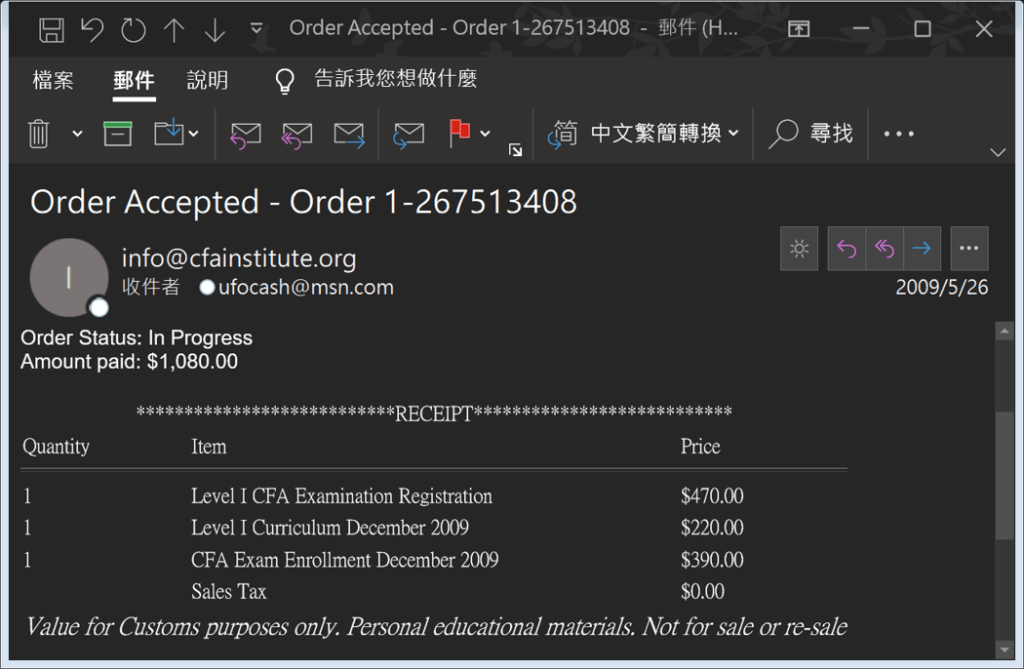
Task: Click the vertical scrollbar thumb in message body
Action: (1004, 475)
